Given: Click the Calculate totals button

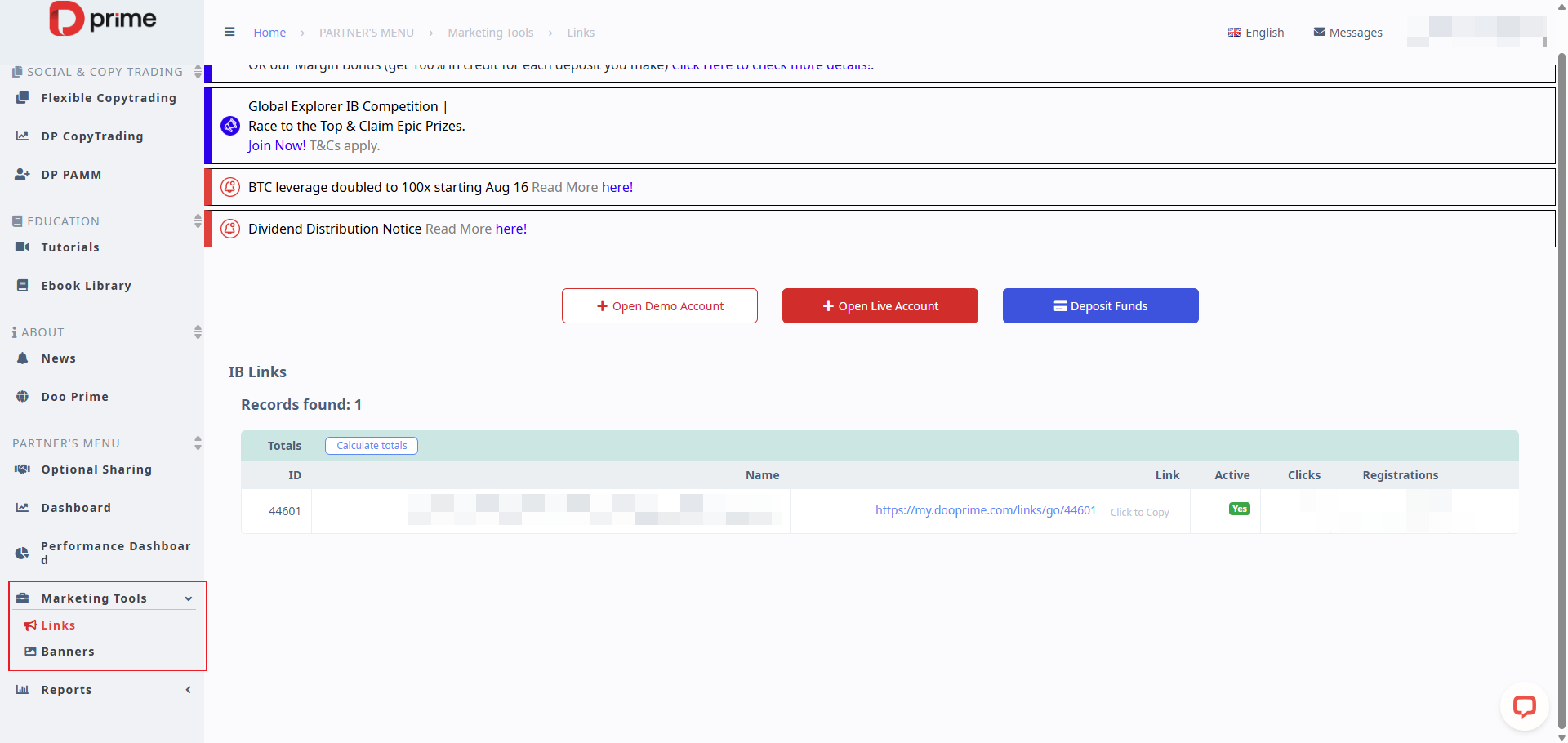Looking at the screenshot, I should [372, 446].
